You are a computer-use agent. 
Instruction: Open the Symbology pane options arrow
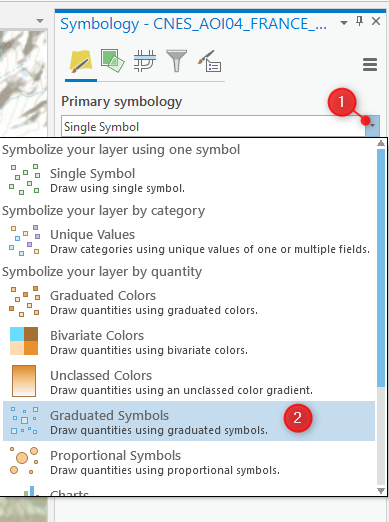click(x=344, y=23)
